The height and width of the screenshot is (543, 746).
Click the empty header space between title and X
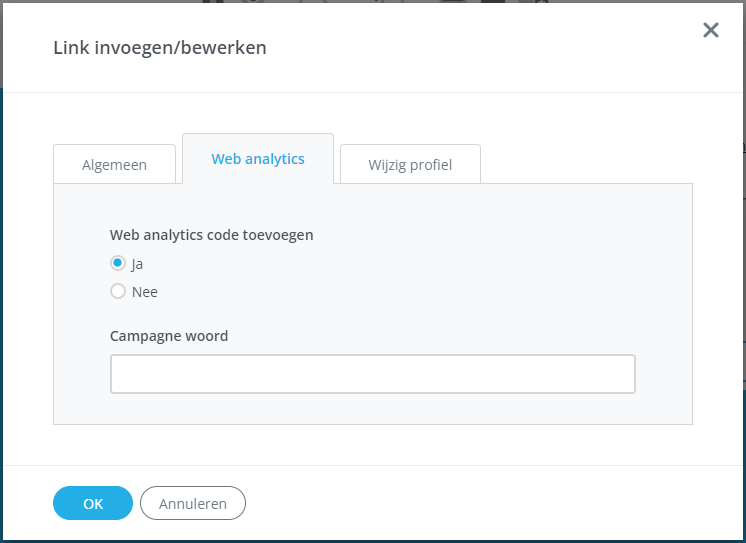[480, 47]
